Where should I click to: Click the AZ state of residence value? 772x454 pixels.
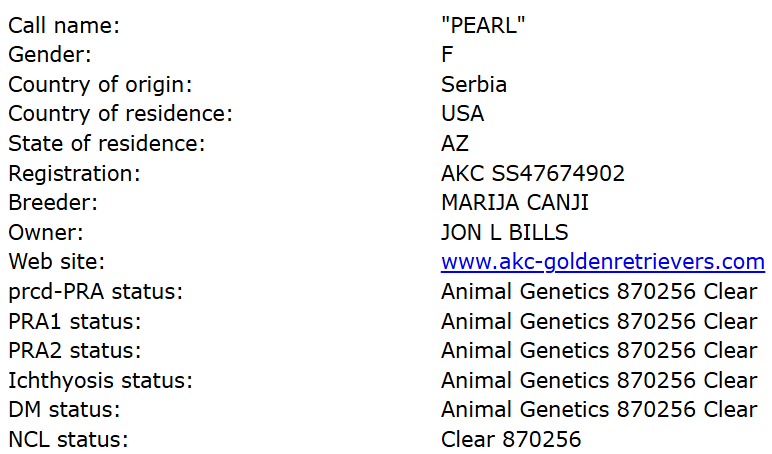455,144
